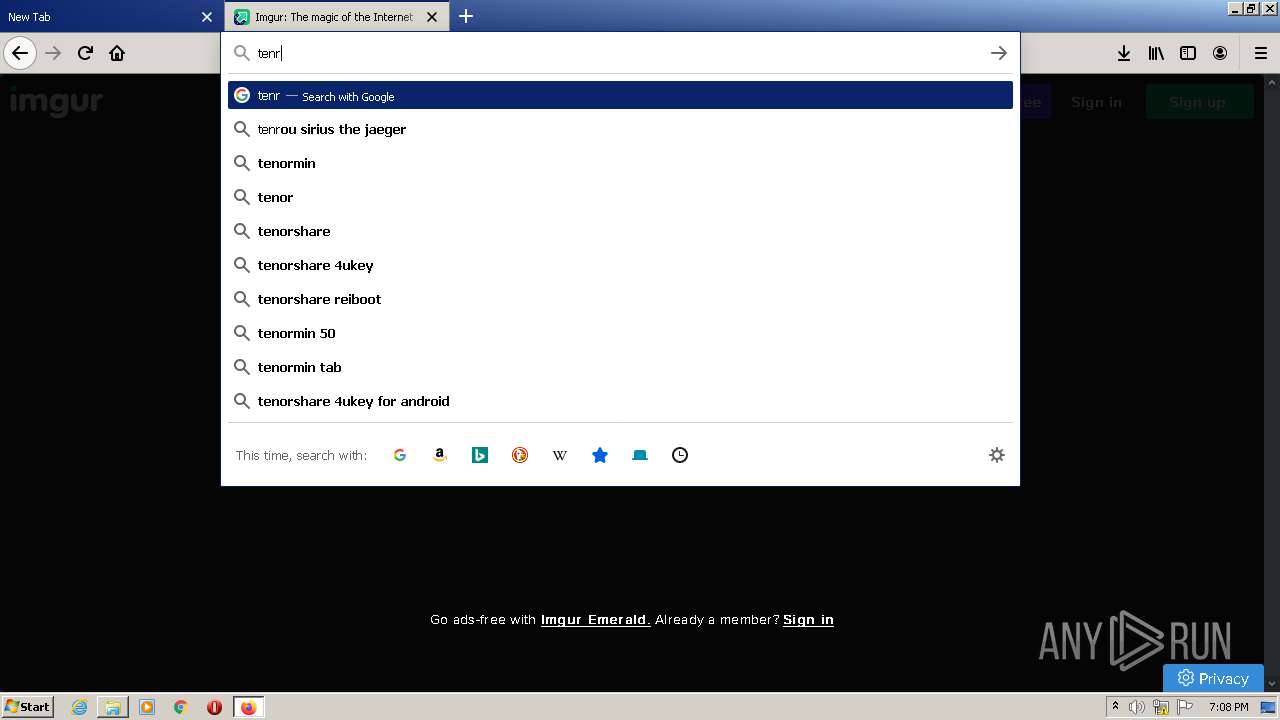Show hidden system tray icons
This screenshot has width=1280, height=720.
coord(1115,707)
